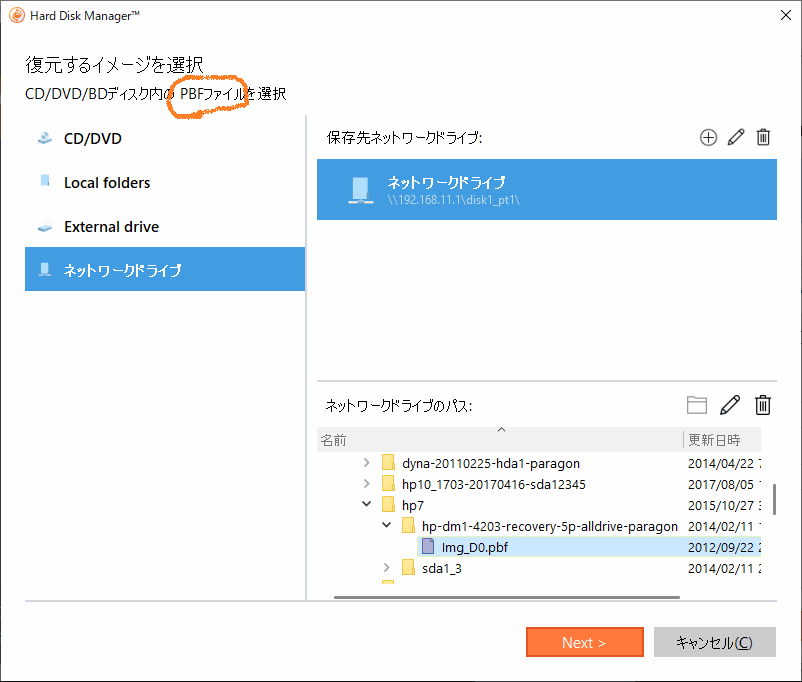
Task: Delete the network drive using the trash icon
Action: click(763, 137)
